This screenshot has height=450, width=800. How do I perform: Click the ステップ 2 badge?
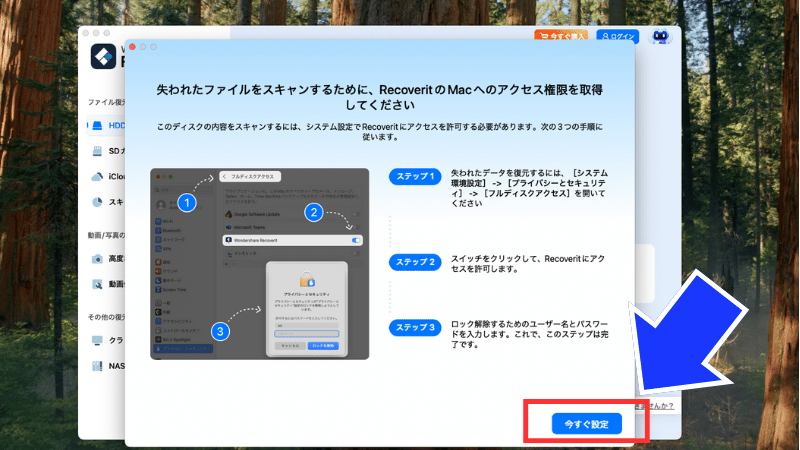point(415,262)
